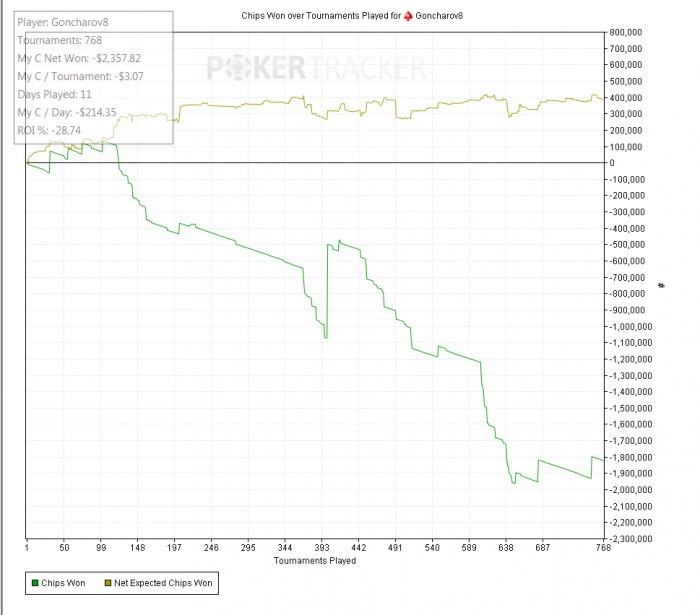Click the 197 x-axis tick label

point(175,548)
